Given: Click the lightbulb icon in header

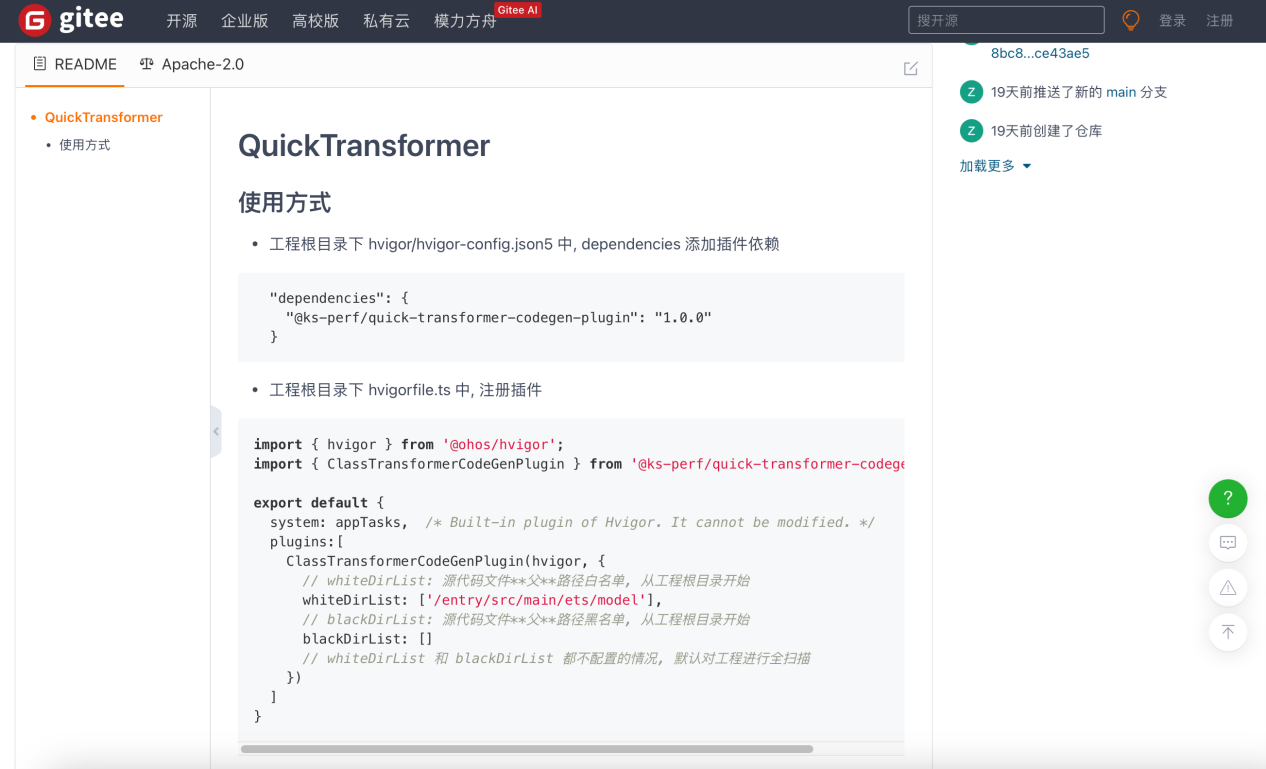Looking at the screenshot, I should pyautogui.click(x=1131, y=20).
